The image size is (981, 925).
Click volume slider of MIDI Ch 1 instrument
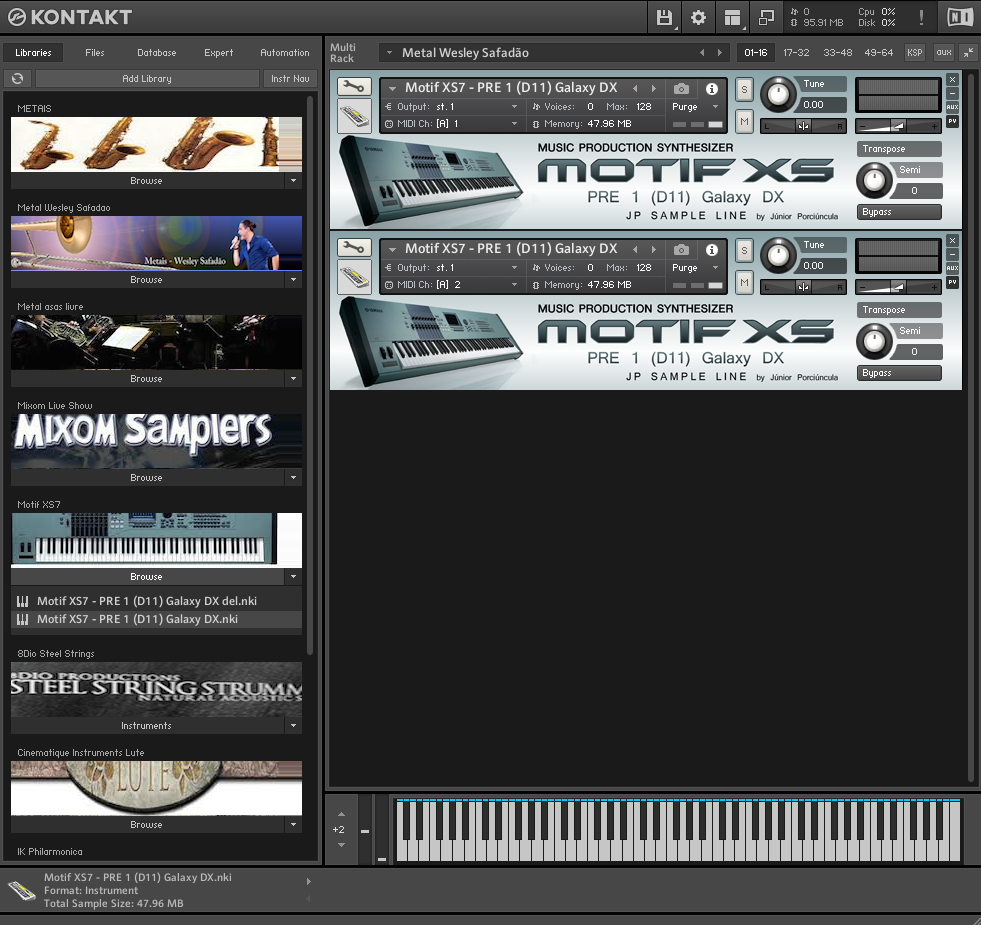(x=898, y=126)
